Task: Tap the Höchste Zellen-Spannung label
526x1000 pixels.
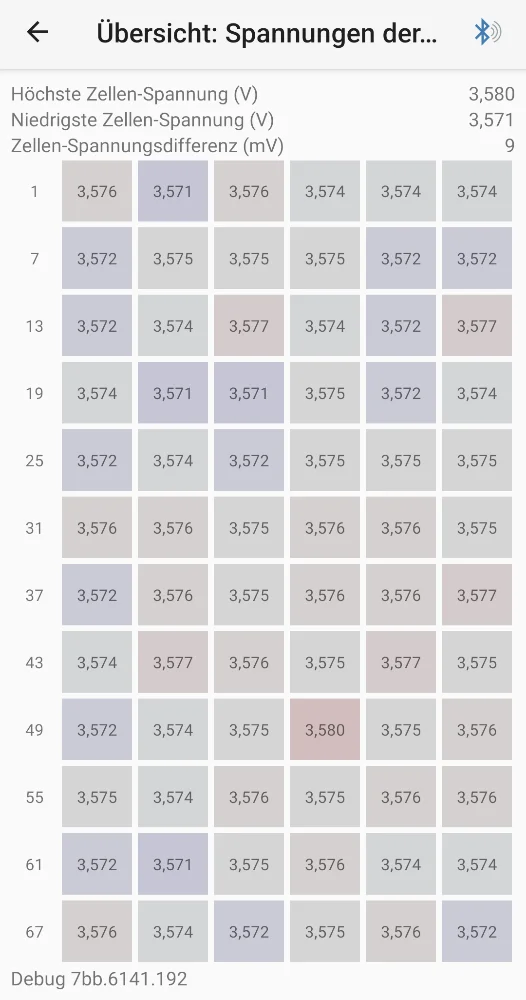Action: point(135,94)
